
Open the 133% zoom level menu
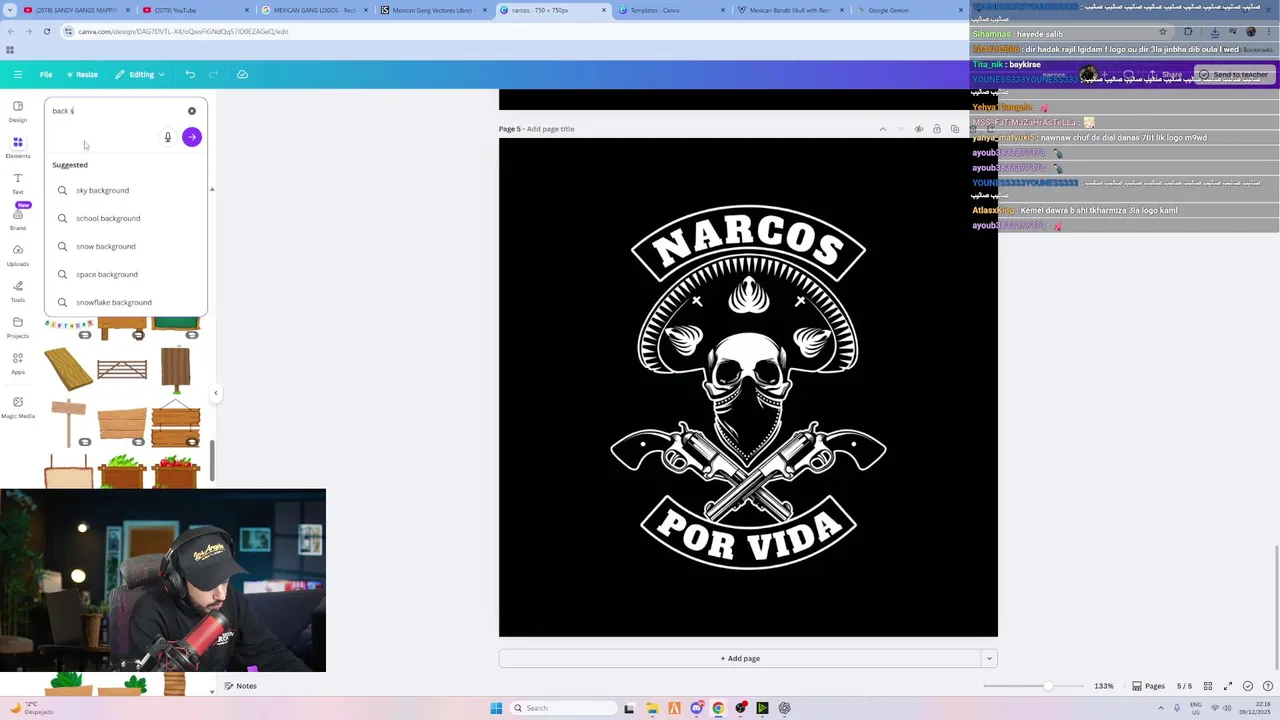[x=1103, y=686]
